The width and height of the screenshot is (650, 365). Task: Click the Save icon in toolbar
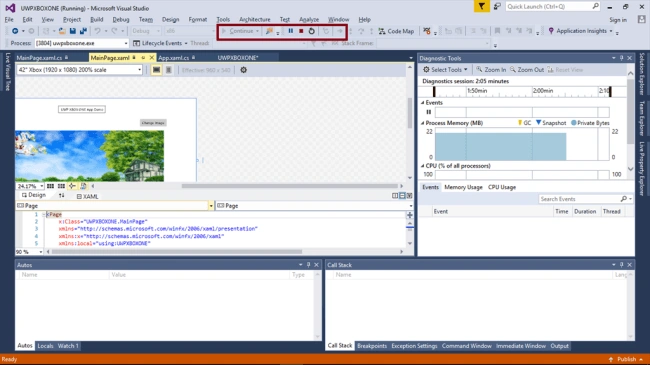73,31
